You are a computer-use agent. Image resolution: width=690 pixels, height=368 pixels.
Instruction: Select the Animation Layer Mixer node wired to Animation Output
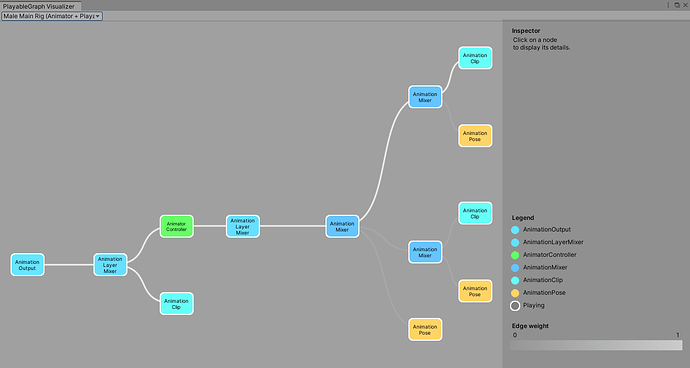[110, 265]
